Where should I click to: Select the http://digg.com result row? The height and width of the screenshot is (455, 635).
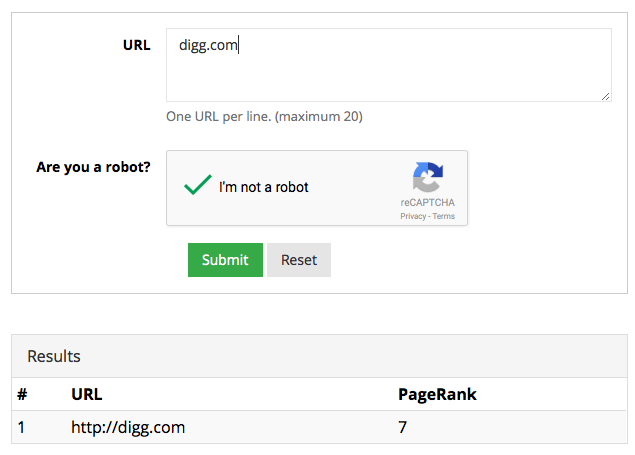click(320, 427)
